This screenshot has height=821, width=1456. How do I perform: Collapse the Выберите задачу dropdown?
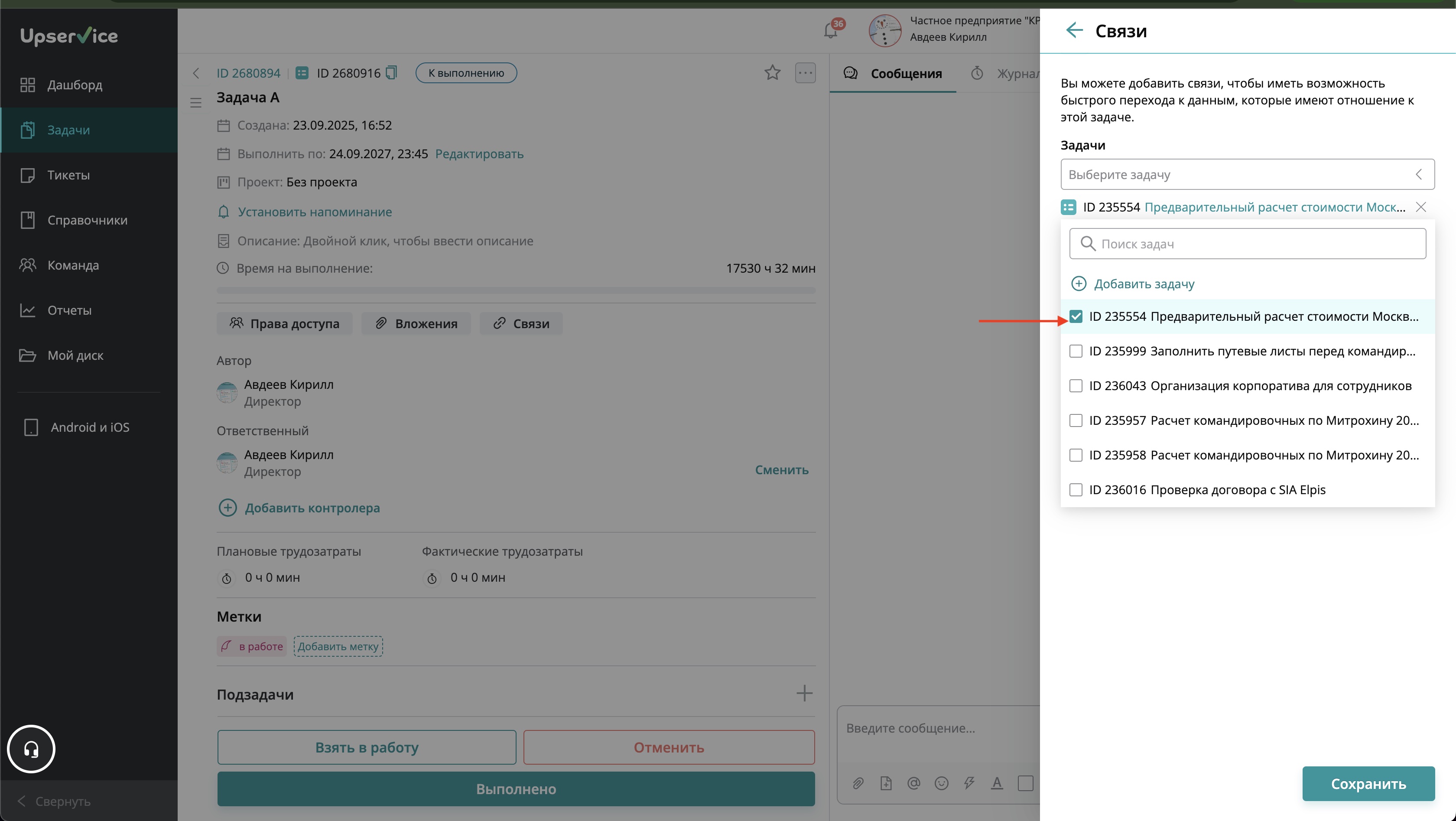click(1419, 174)
